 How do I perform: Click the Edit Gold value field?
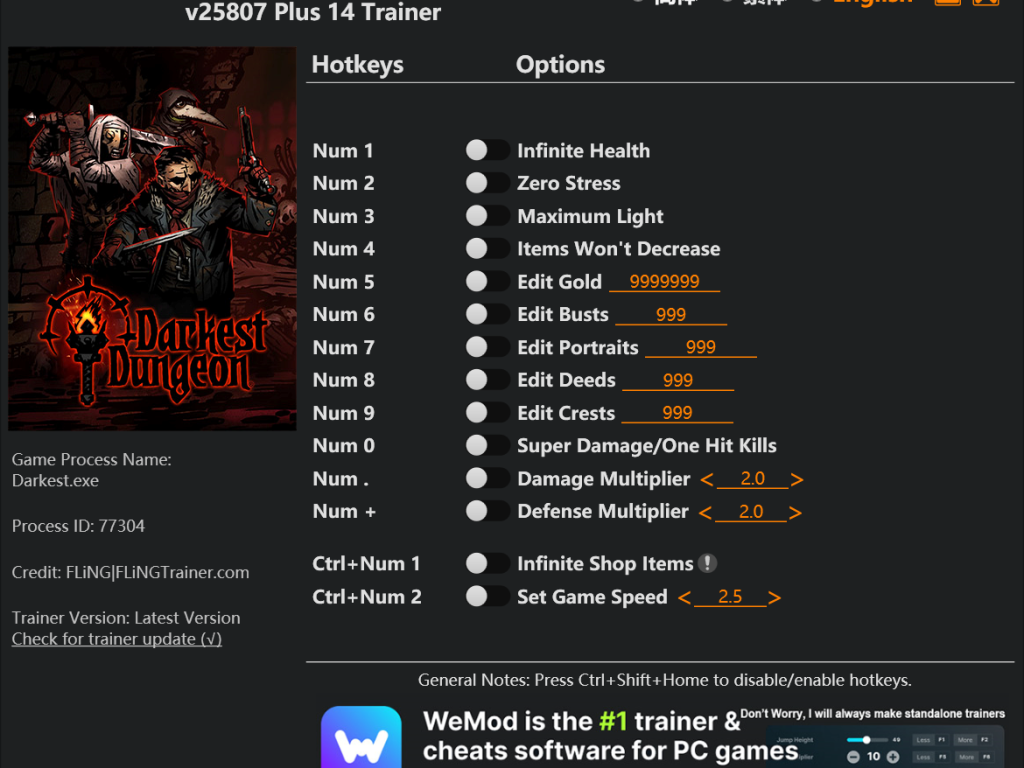coord(665,281)
